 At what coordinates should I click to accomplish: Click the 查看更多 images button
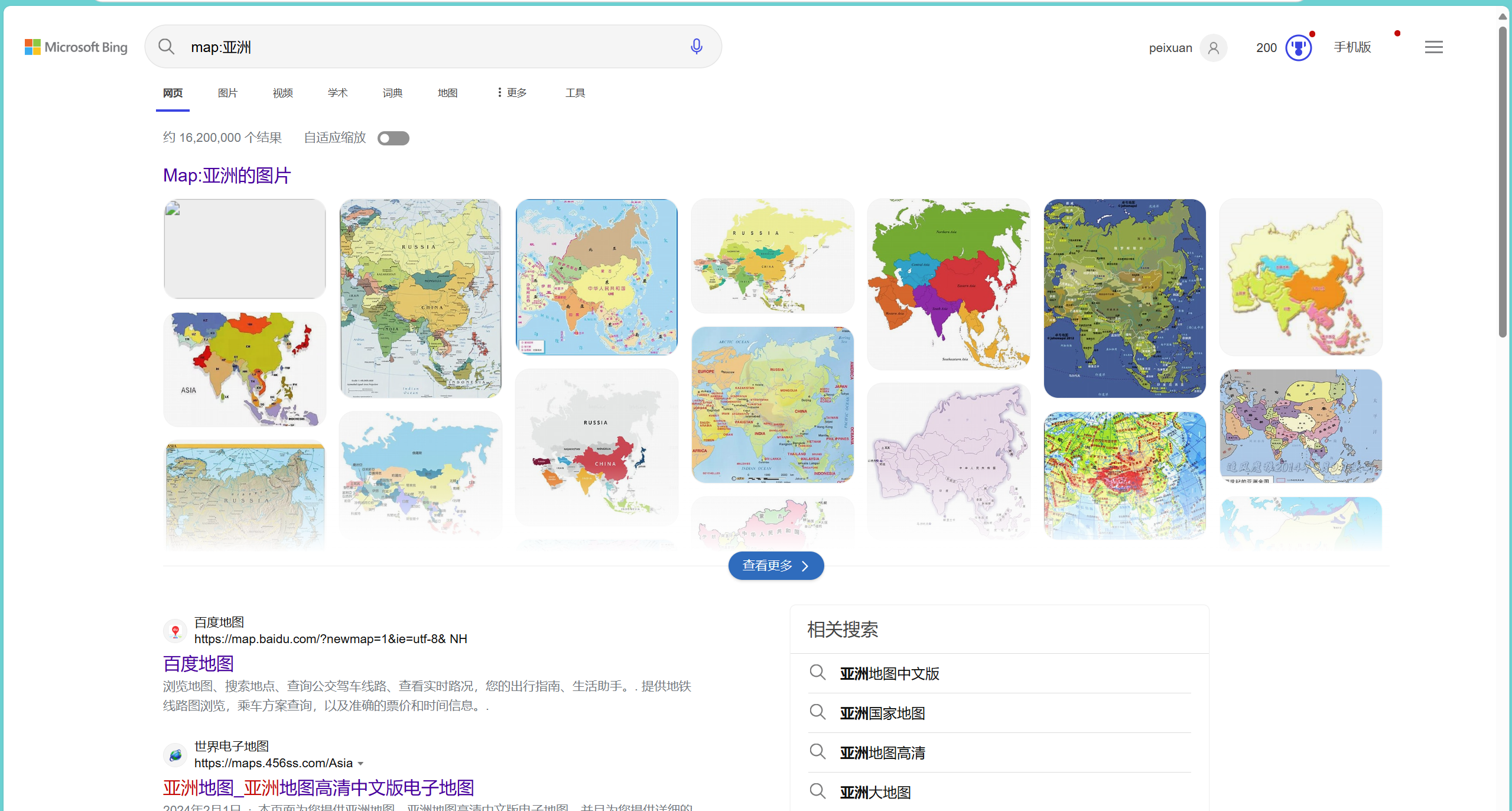click(776, 566)
